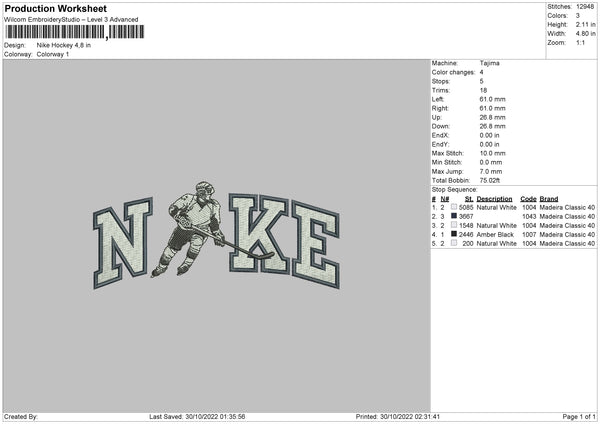Viewport: 600px width, 424px height.
Task: Click the Color changes value 4
Action: [481, 72]
